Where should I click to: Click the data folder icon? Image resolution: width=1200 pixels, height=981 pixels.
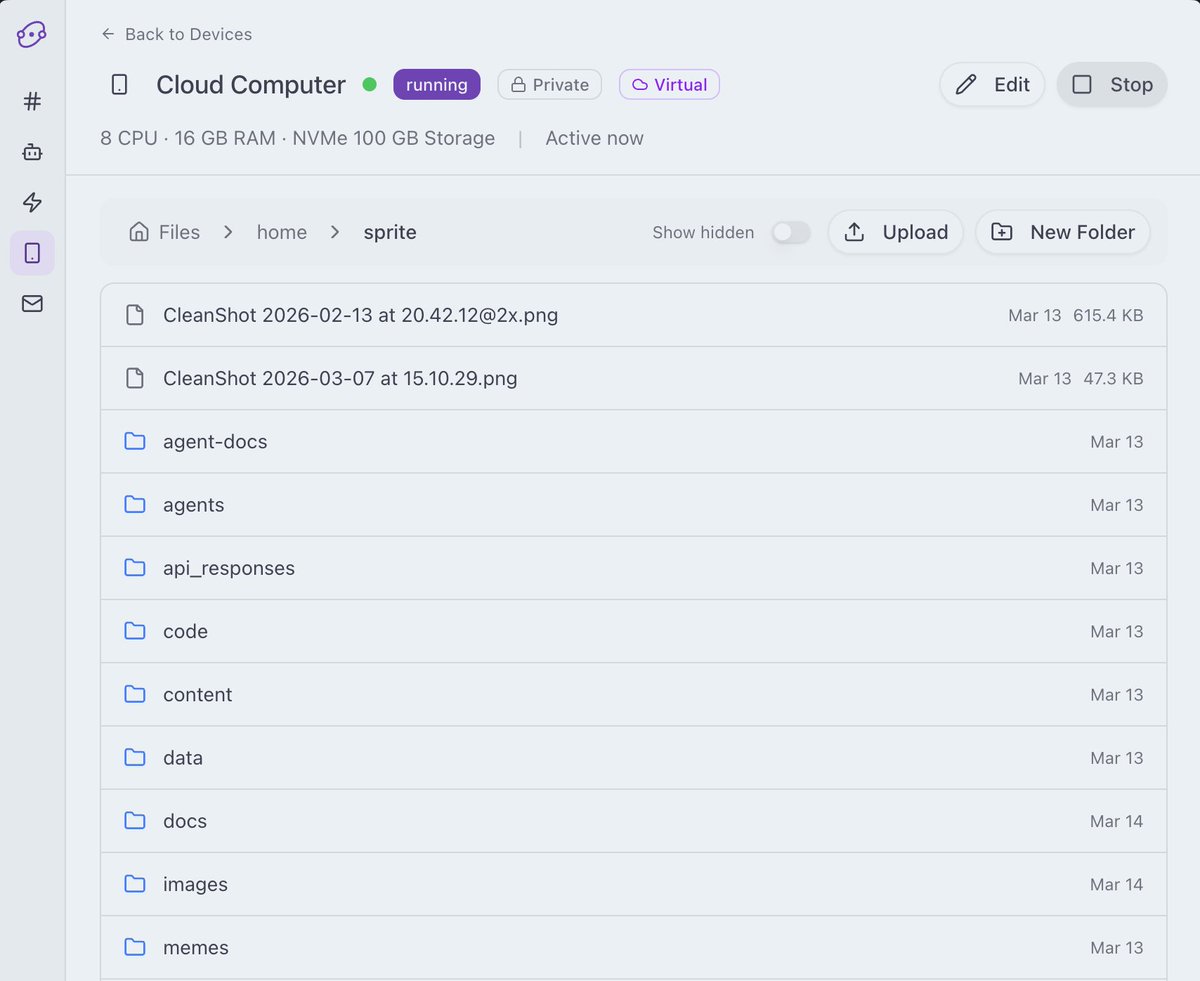pos(135,757)
